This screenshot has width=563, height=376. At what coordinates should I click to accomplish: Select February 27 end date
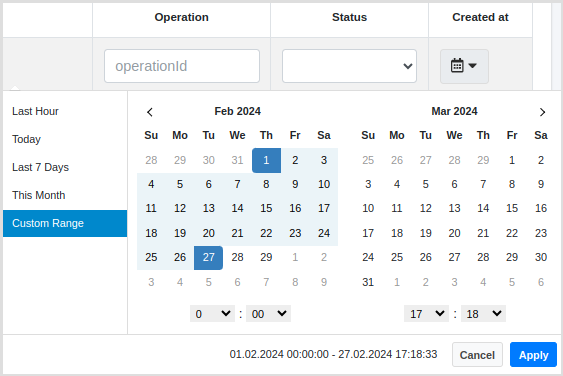[x=208, y=257]
